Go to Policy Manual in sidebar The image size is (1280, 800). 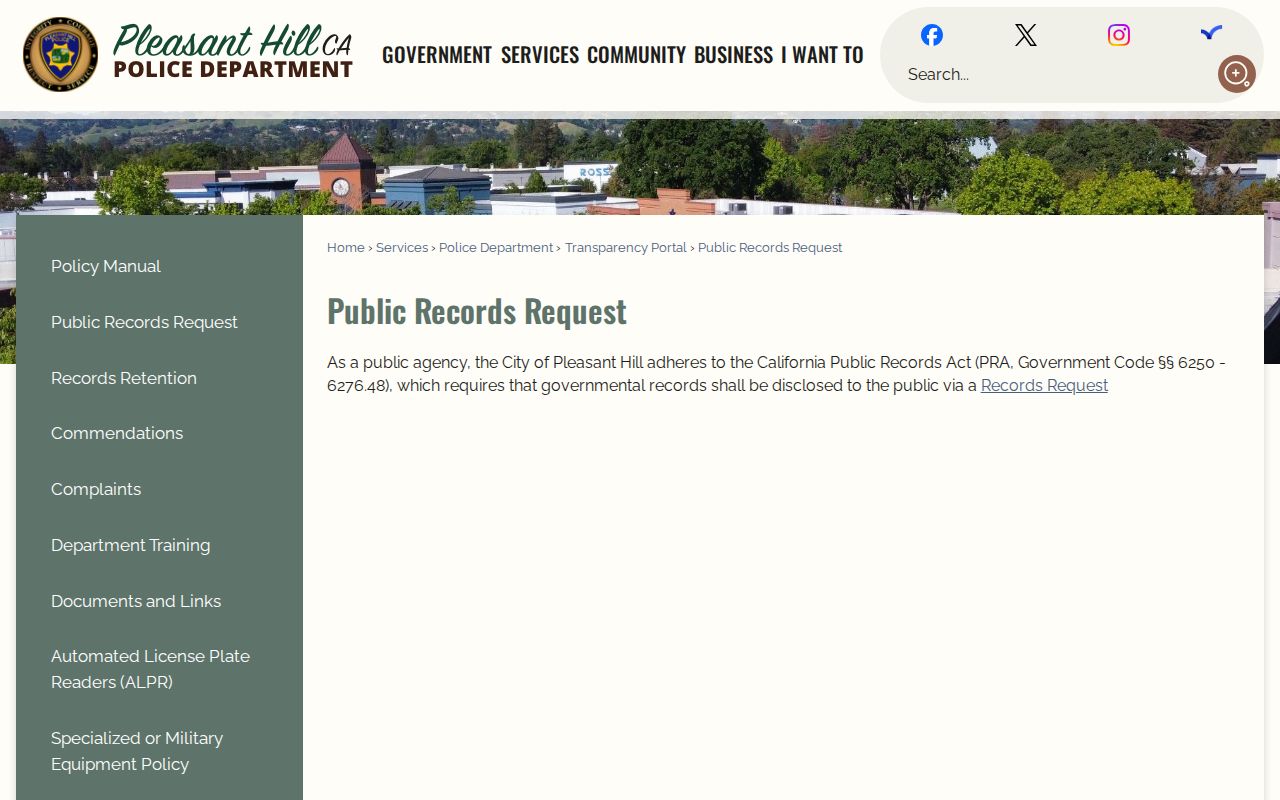(x=106, y=266)
